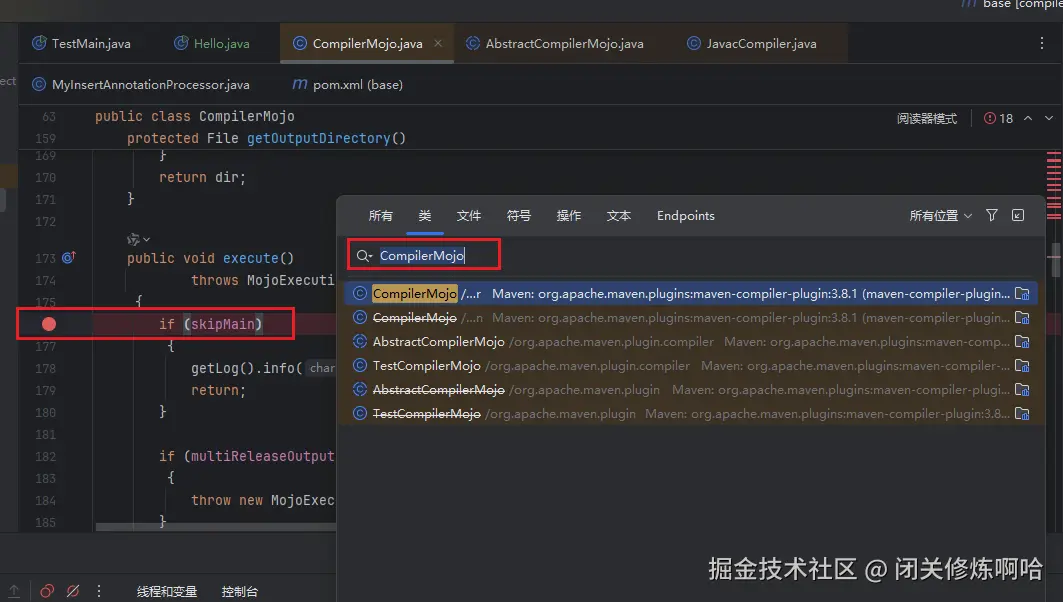Expand the inlay hint dropdown above execute()
1063x602 pixels.
(138, 239)
